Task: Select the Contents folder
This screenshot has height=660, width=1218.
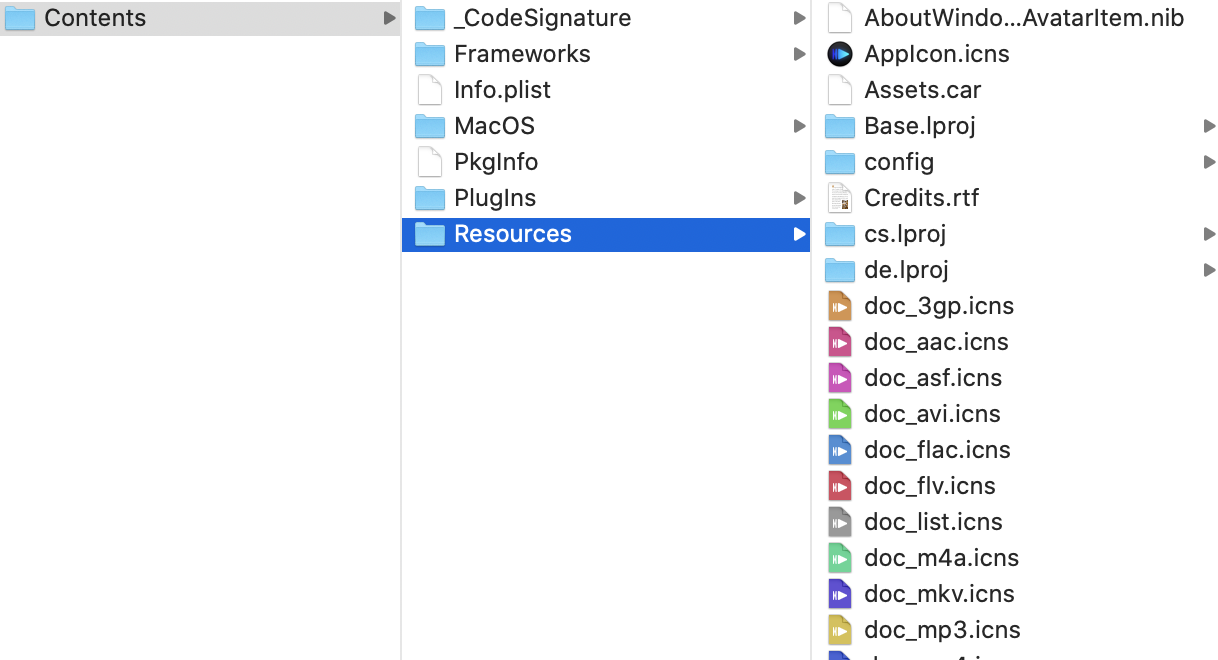Action: pos(95,18)
